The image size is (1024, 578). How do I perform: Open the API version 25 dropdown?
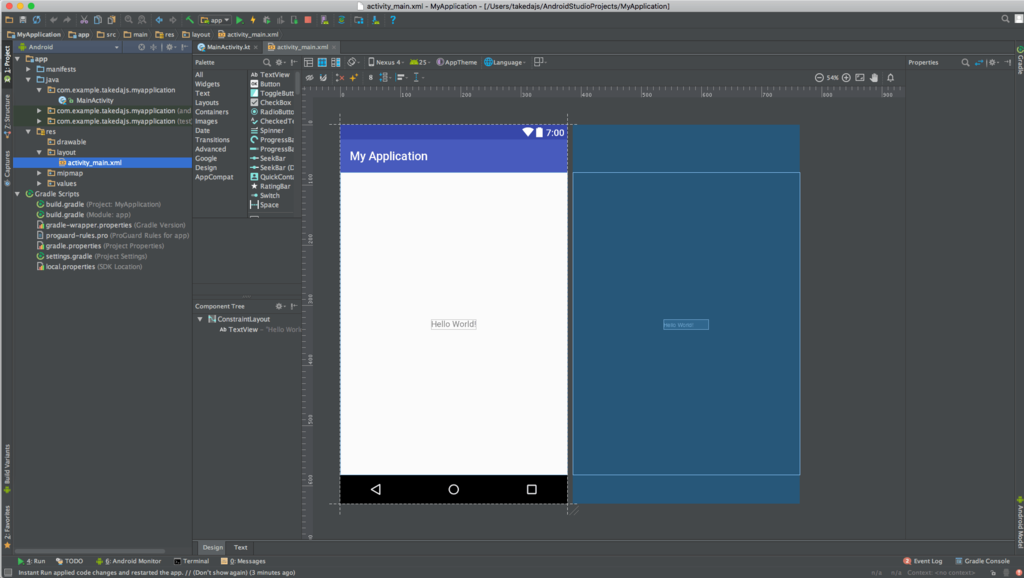(x=421, y=62)
